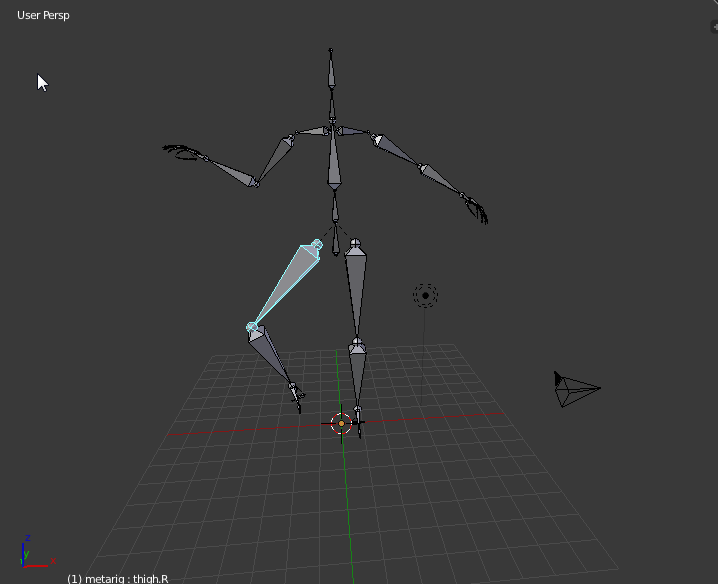
Task: Click the head bone at top of armature
Action: pos(331,69)
